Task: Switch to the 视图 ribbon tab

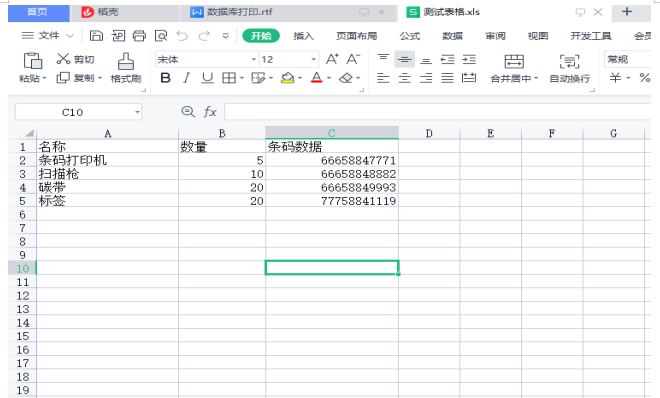Action: 538,36
